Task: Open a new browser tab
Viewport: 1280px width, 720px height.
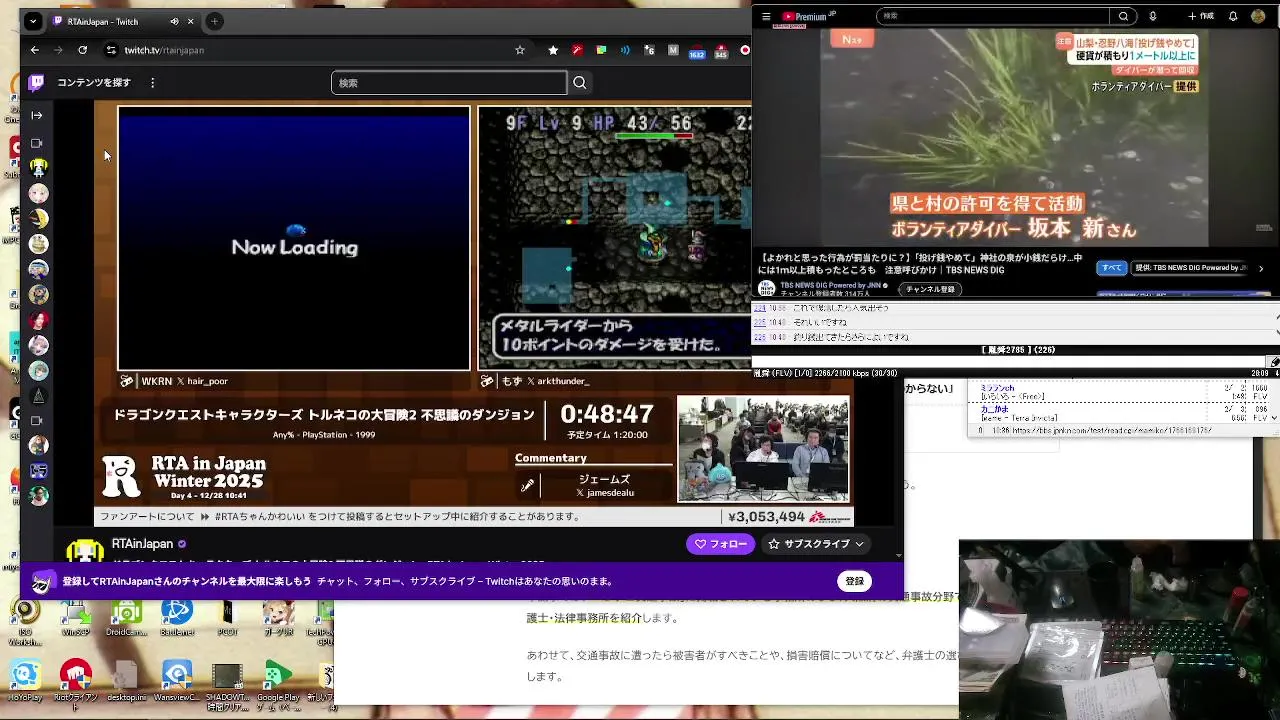Action: tap(214, 21)
